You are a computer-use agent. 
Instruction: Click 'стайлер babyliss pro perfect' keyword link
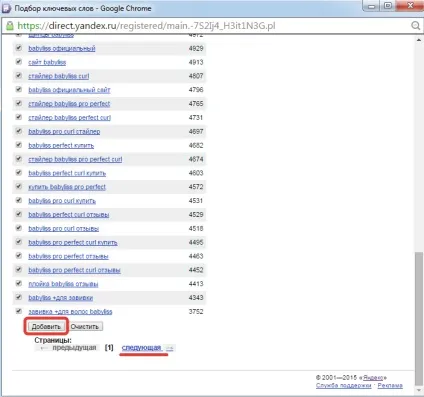tap(69, 104)
